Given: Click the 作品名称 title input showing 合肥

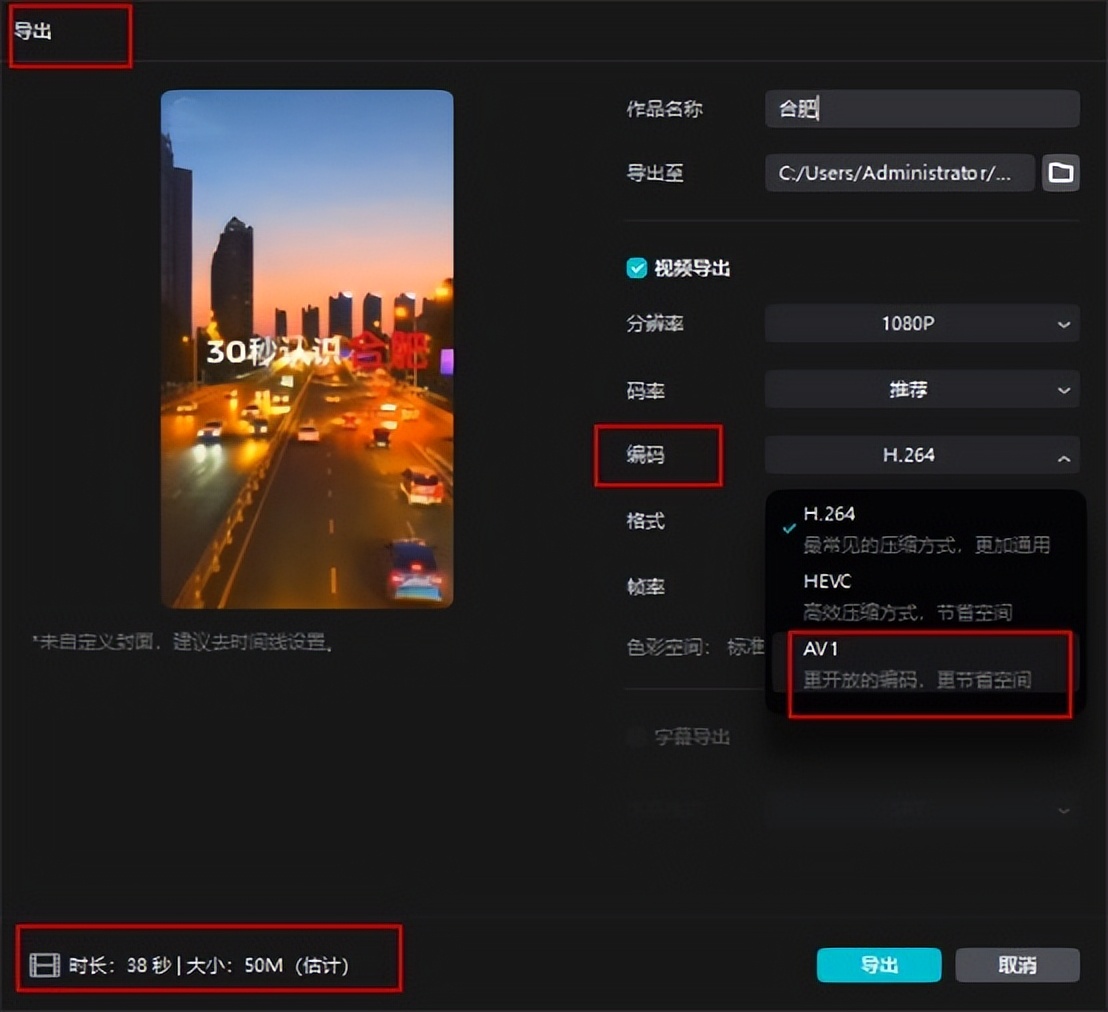Looking at the screenshot, I should (x=920, y=108).
